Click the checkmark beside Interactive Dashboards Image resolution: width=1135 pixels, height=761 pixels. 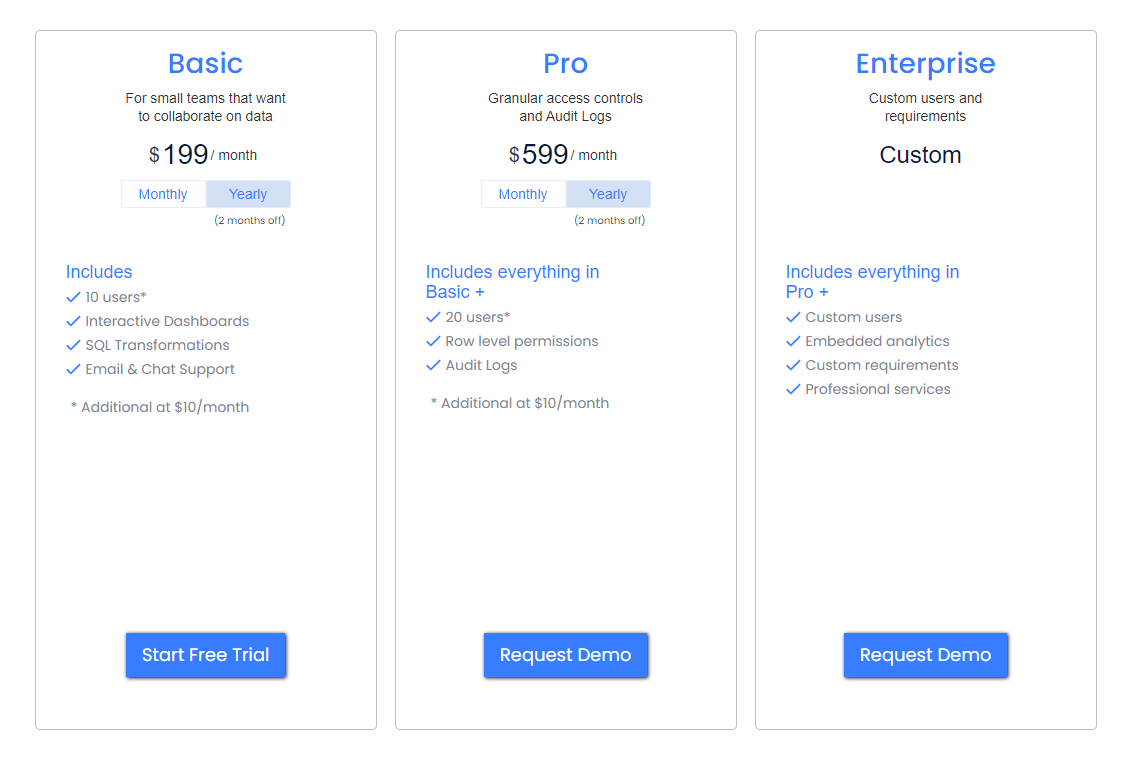click(73, 321)
